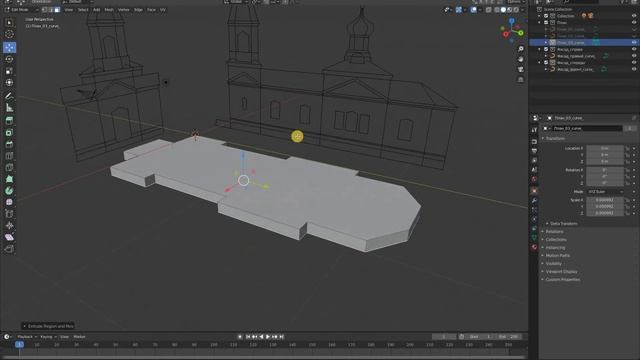Open the timeline Playback popover

click(27, 337)
